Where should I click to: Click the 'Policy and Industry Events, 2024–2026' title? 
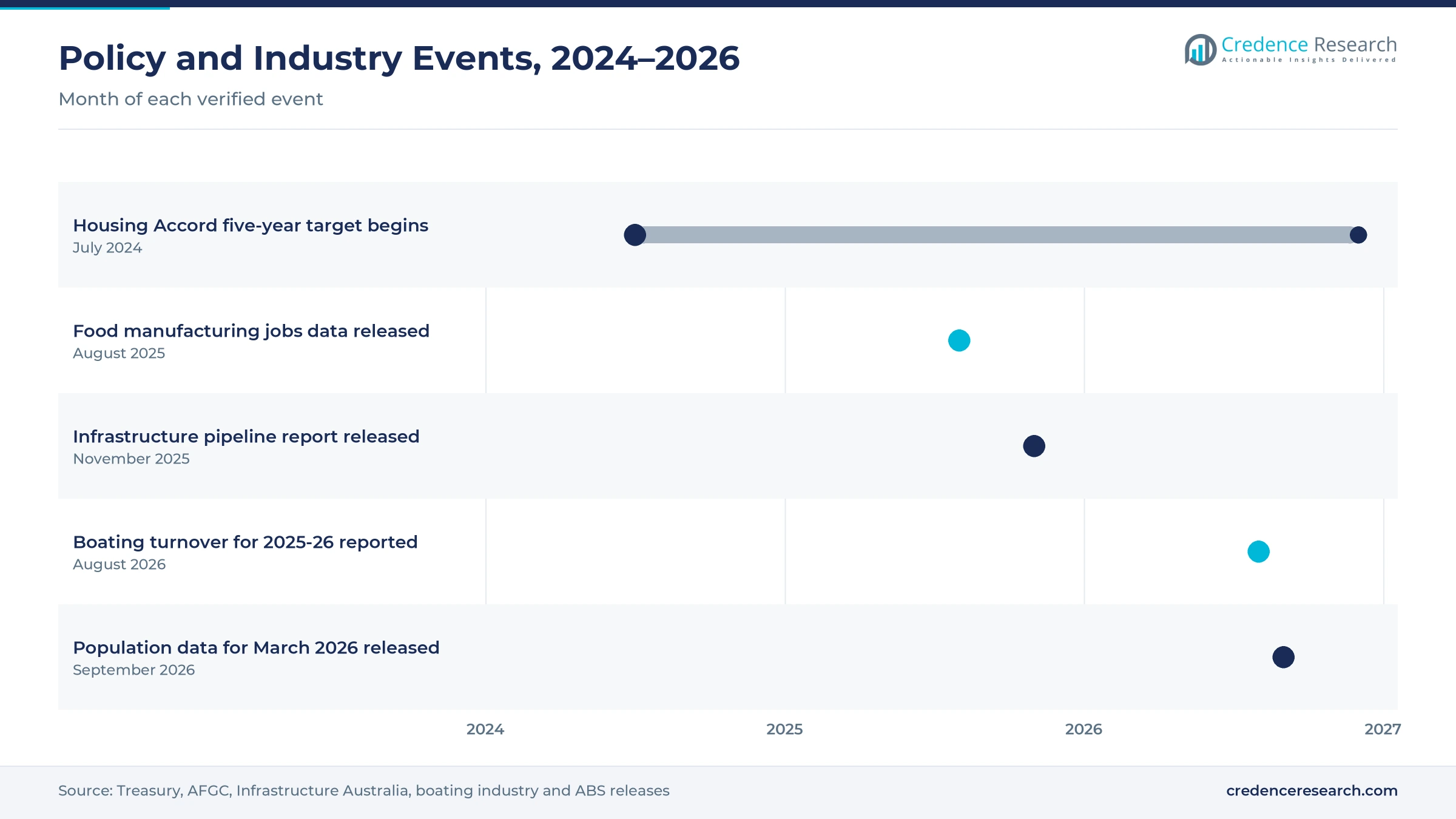click(399, 58)
